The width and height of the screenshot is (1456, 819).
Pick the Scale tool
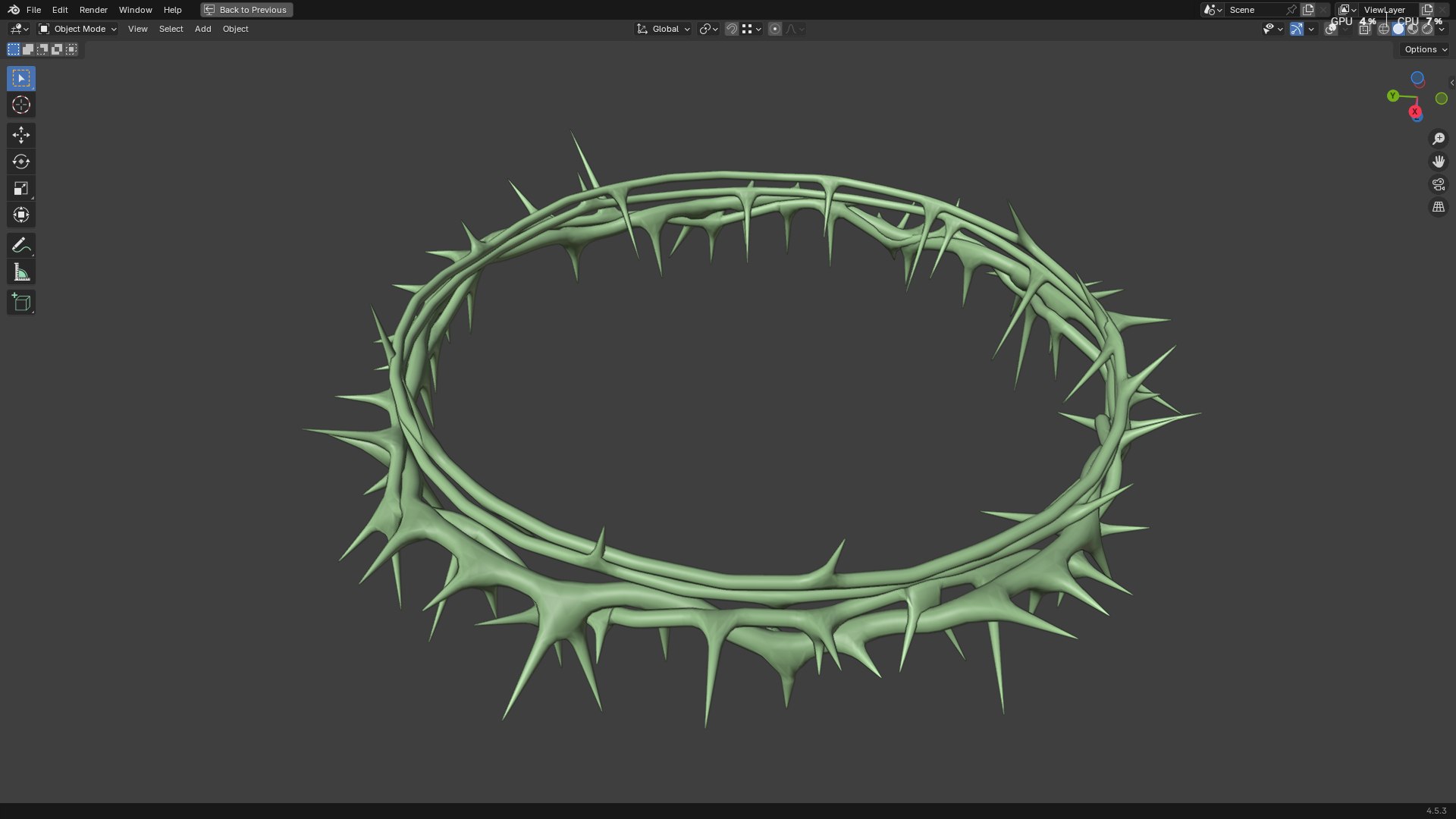21,188
